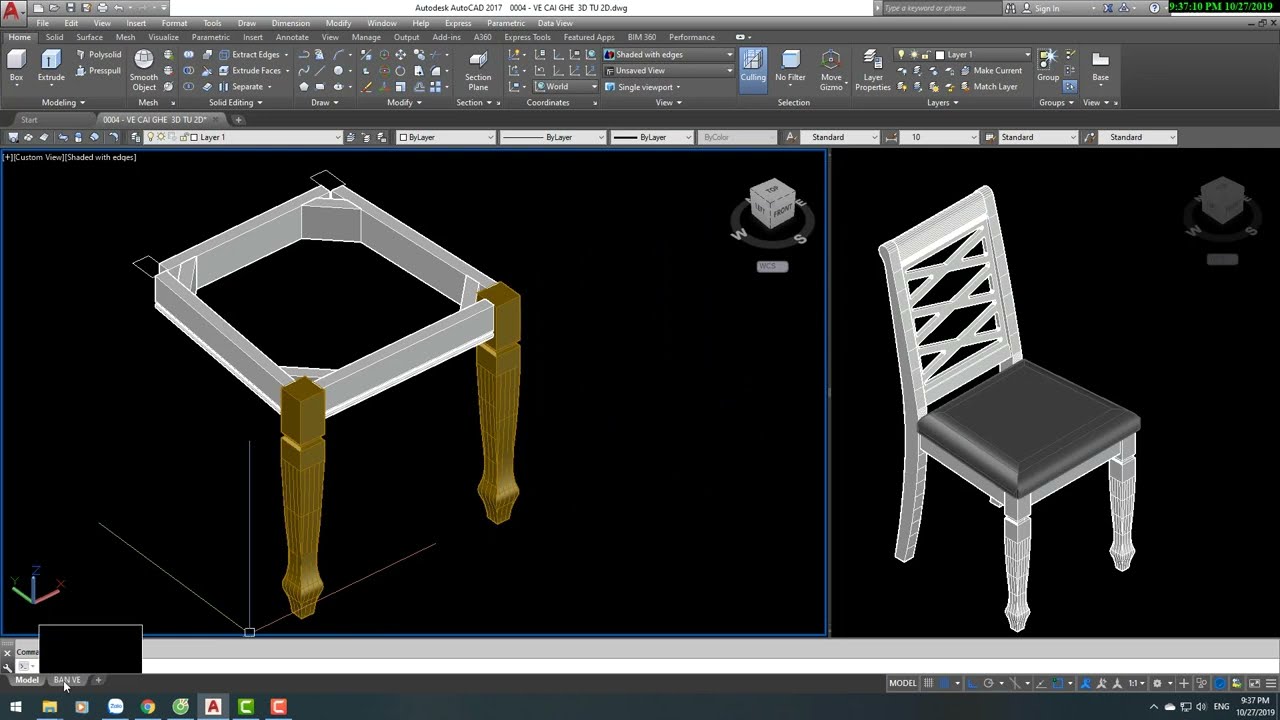Viewport: 1280px width, 720px height.
Task: Open the ByLayer linetype dropdown
Action: [x=552, y=137]
